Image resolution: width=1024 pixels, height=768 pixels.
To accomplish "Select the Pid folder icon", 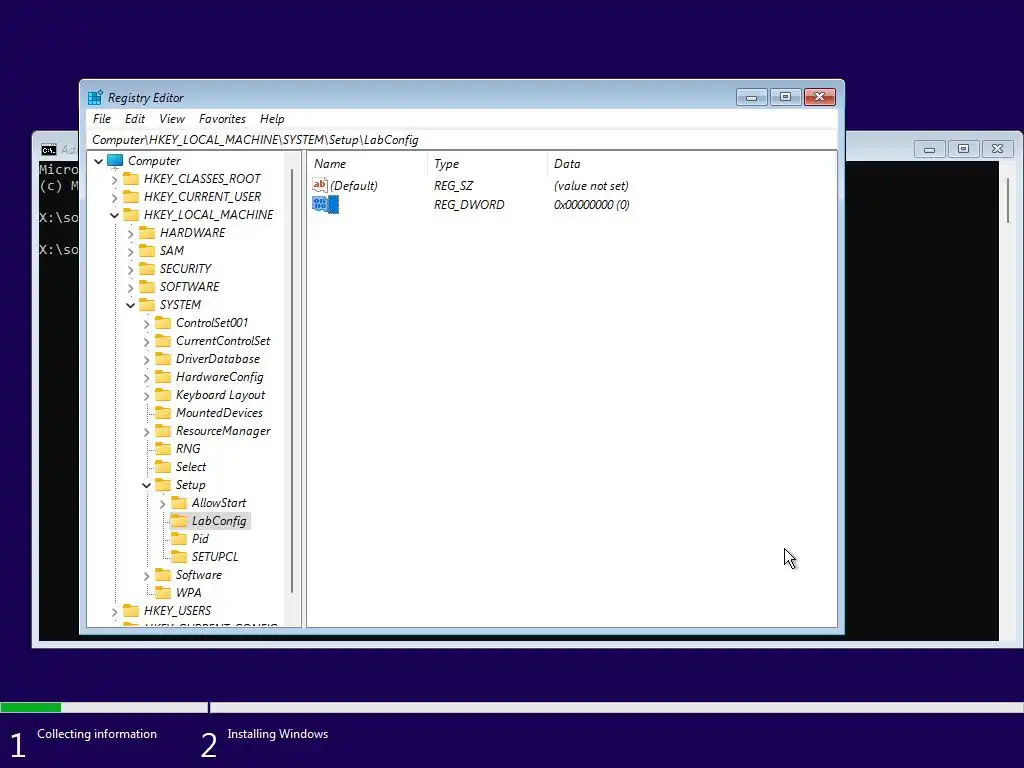I will pyautogui.click(x=179, y=539).
